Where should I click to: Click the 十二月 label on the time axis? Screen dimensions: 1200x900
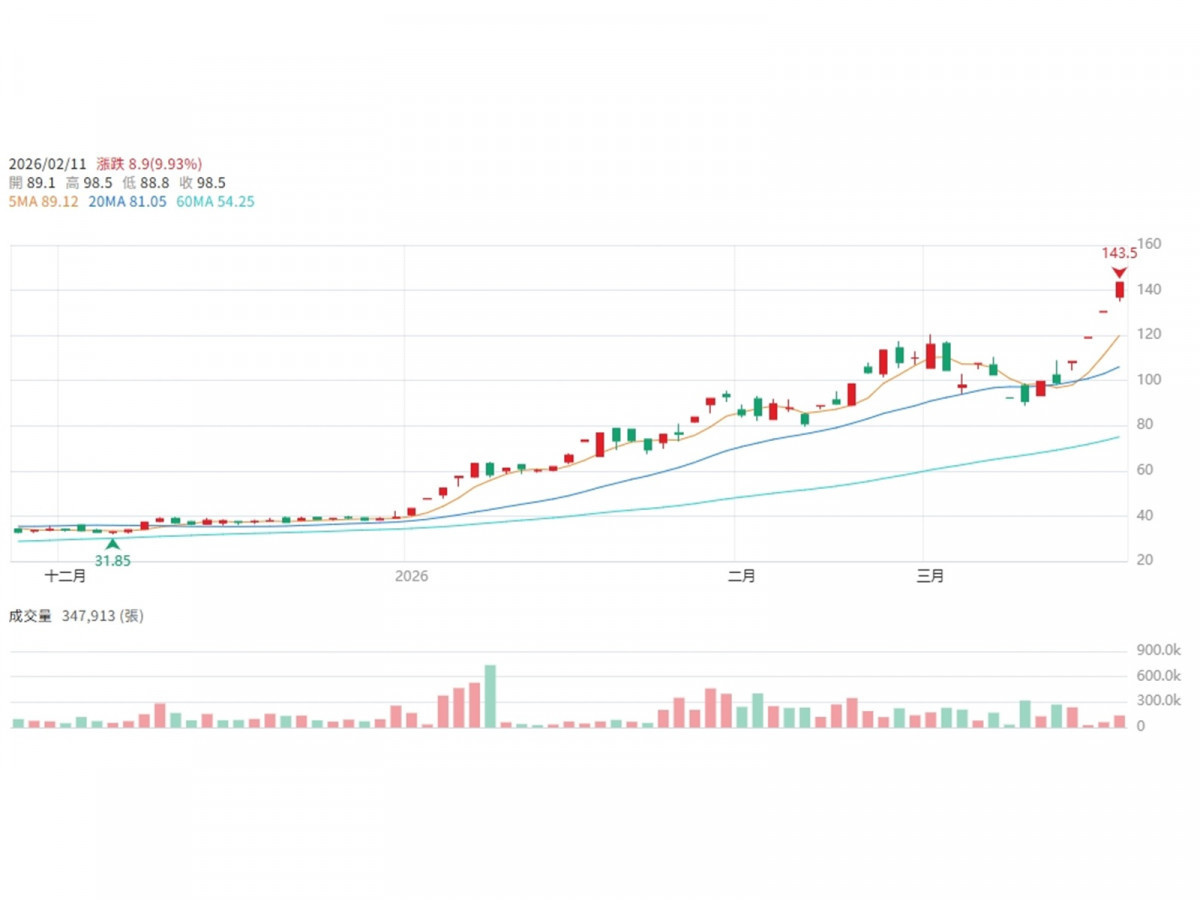click(x=66, y=576)
